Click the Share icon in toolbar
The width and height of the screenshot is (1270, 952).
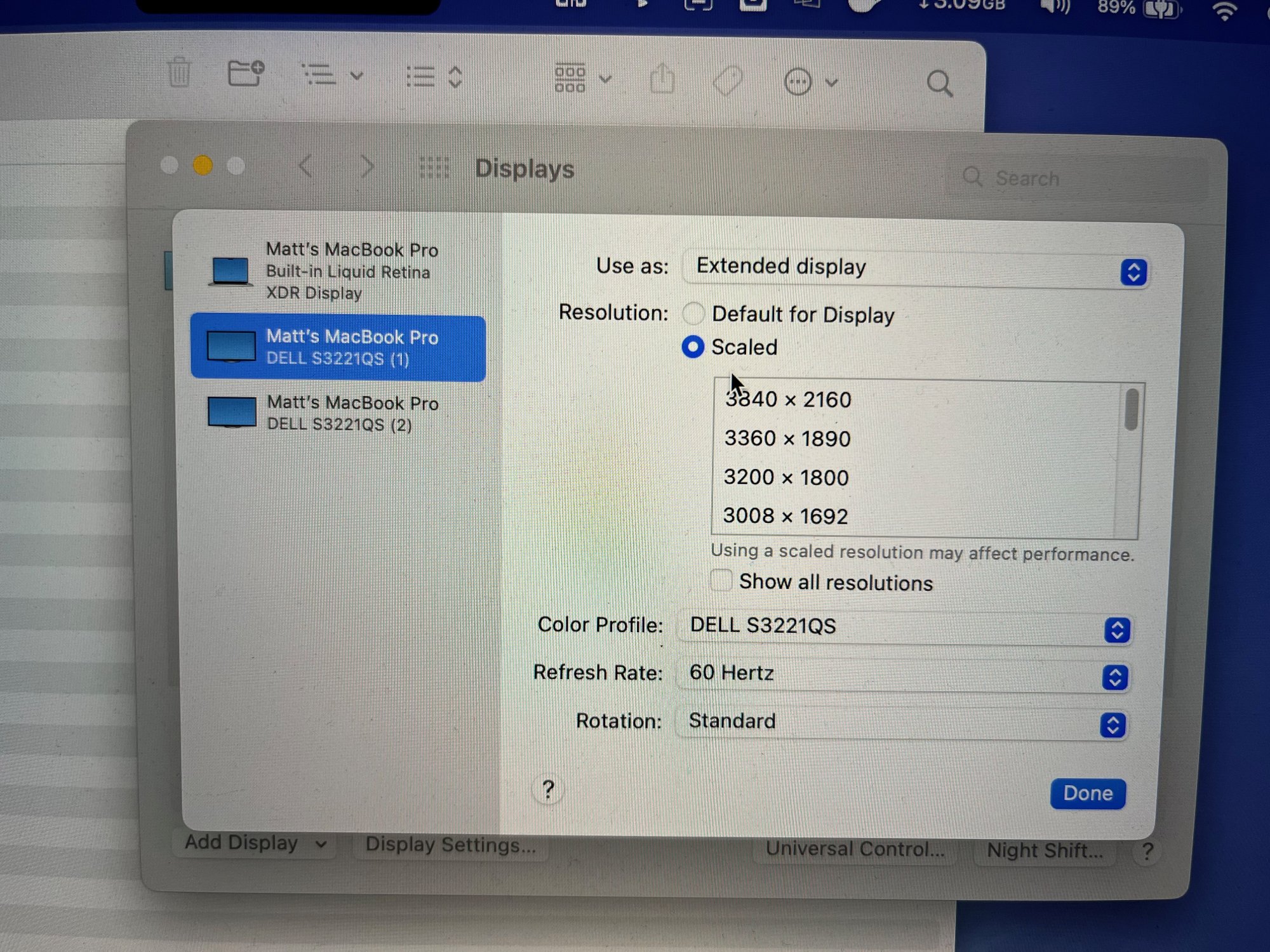[x=662, y=80]
